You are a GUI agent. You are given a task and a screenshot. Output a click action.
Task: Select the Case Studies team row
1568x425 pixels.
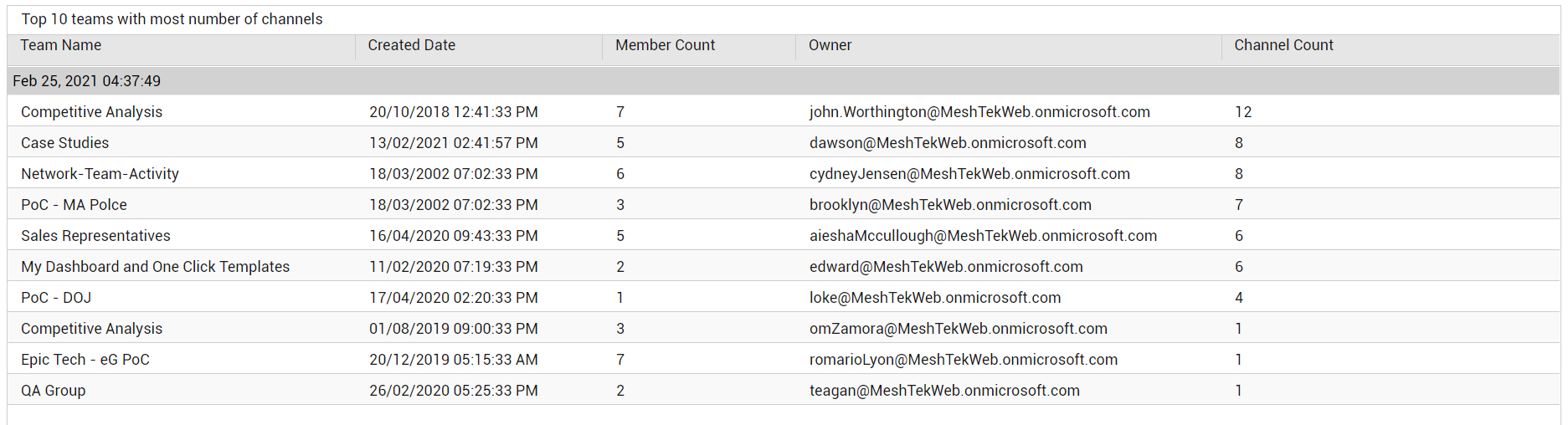784,142
